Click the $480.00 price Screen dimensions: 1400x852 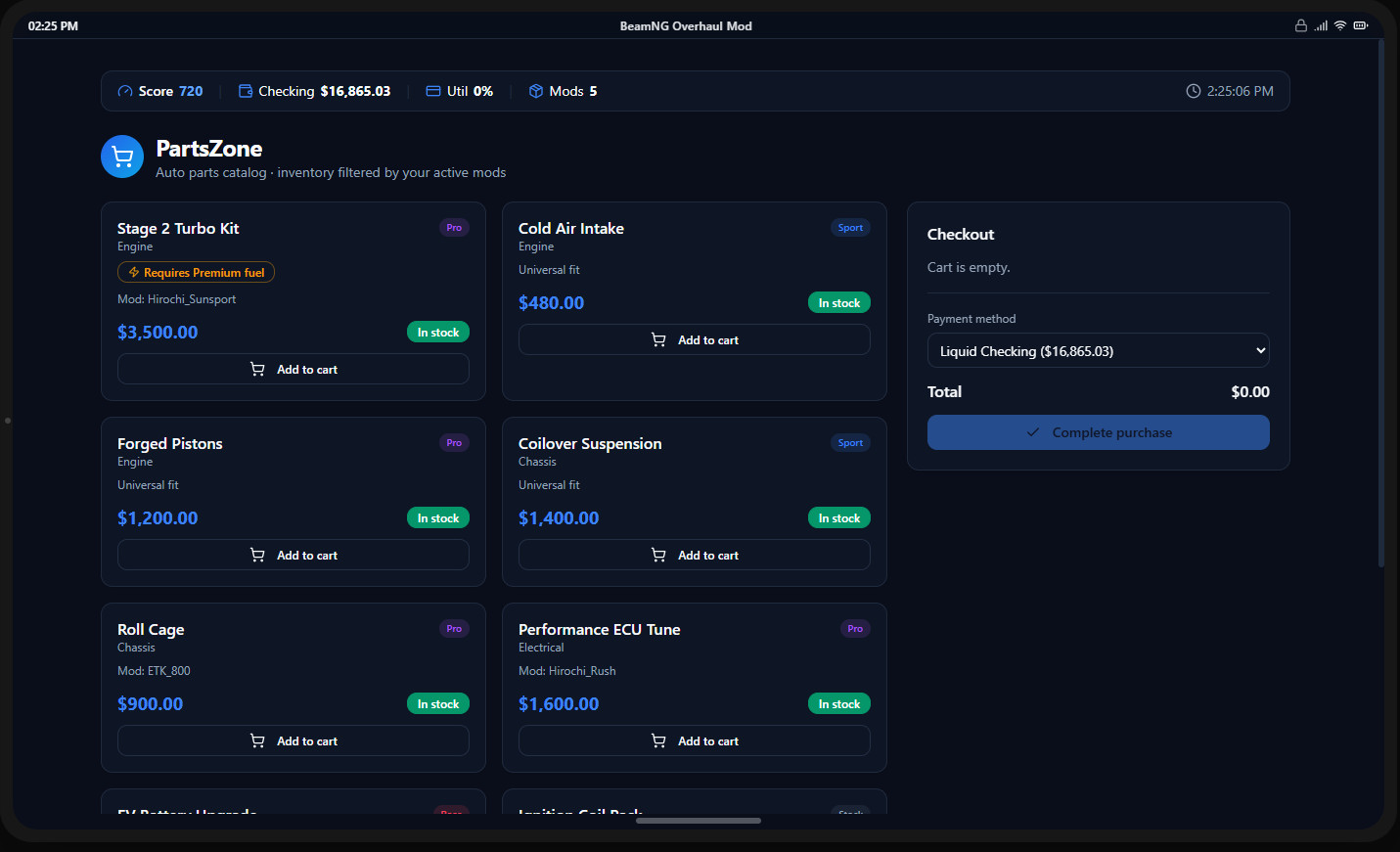coord(551,302)
